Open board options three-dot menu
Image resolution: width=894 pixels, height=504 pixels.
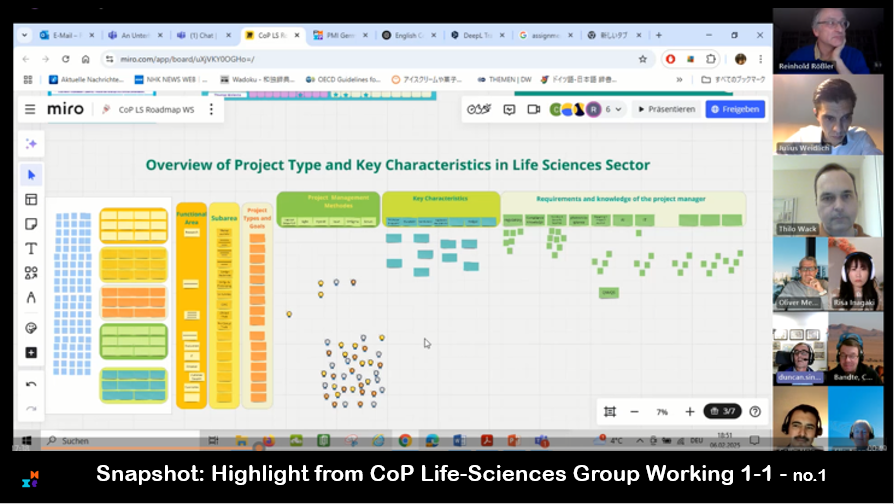tap(211, 109)
